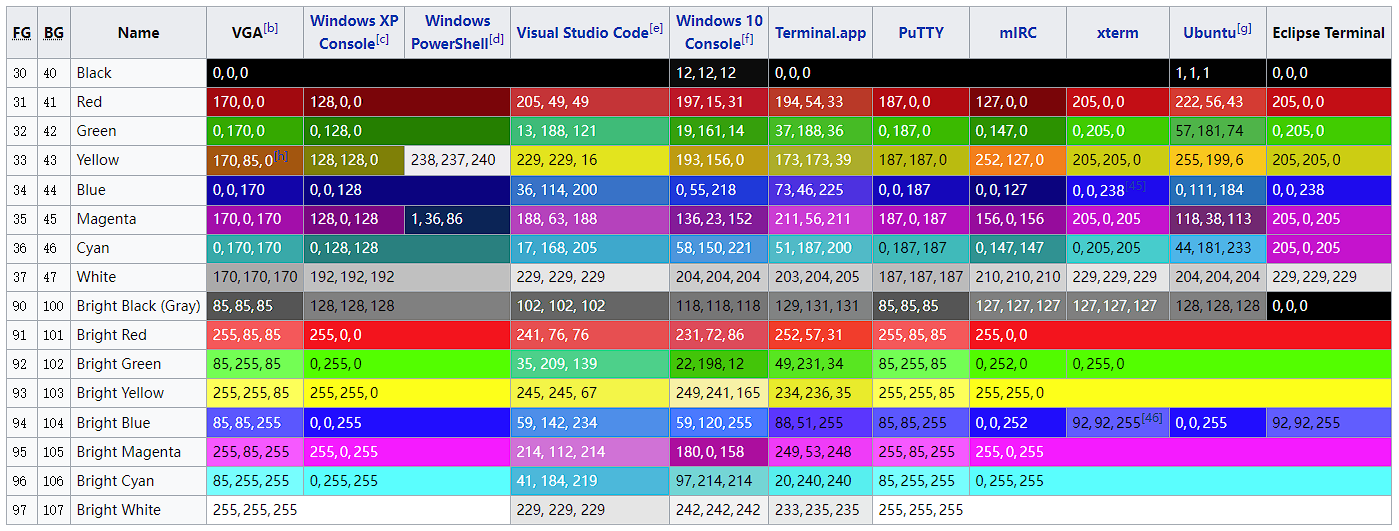Select the PowerShell Magenta swatch 1, 36, 86
The width and height of the screenshot is (1399, 531).
(x=457, y=219)
